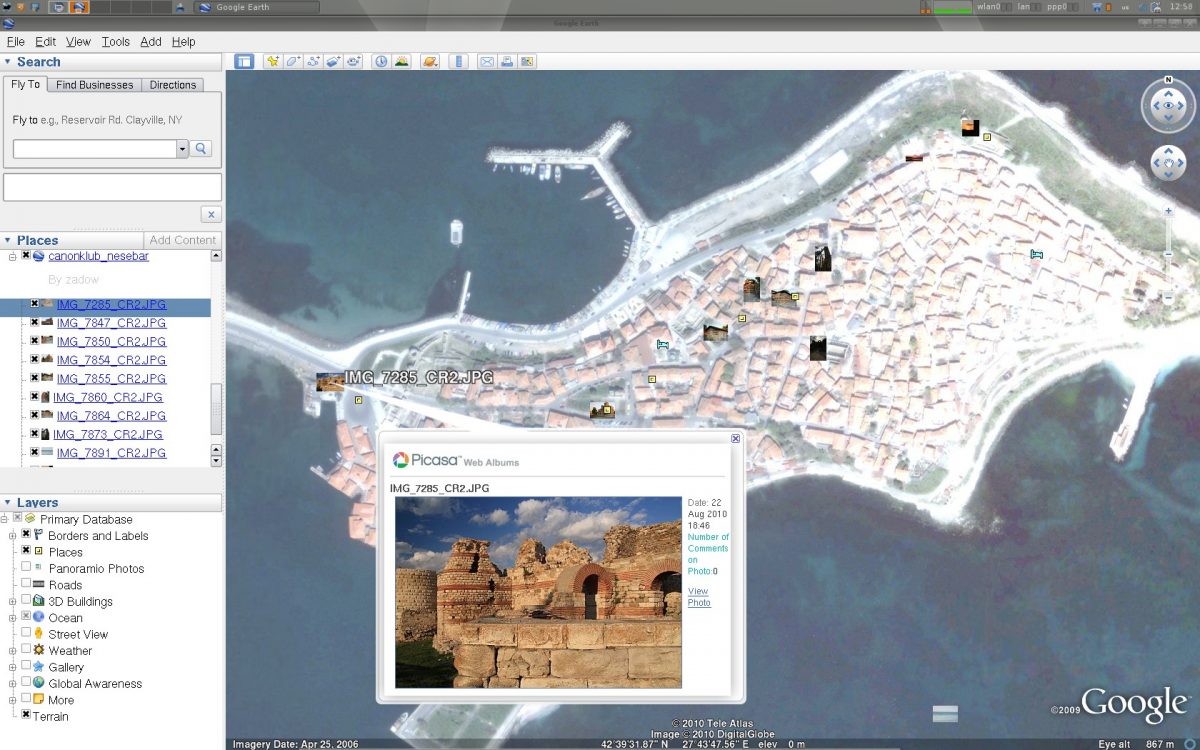This screenshot has height=750, width=1200.
Task: Click the move joystick navigation control
Action: pos(1168,163)
